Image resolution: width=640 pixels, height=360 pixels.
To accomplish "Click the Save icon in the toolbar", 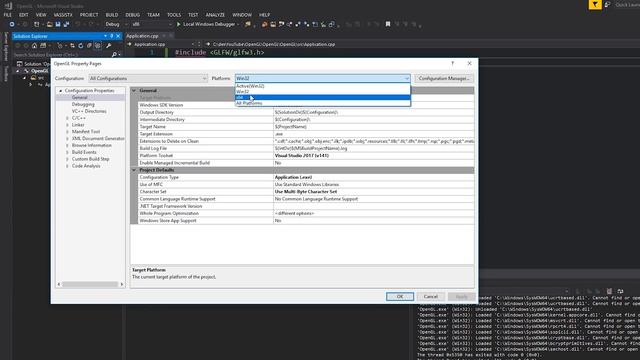I will click(58, 24).
